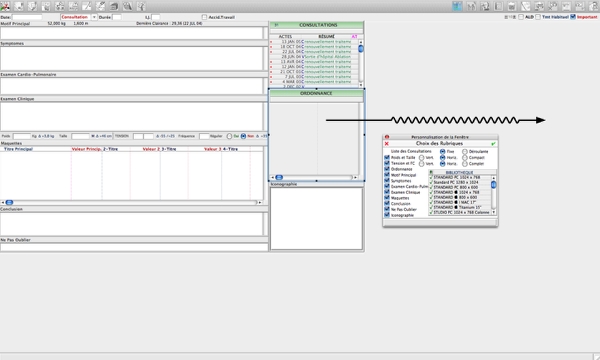Confirm the dialog with its green checkmark
Screen dimensions: 600x360
click(493, 143)
